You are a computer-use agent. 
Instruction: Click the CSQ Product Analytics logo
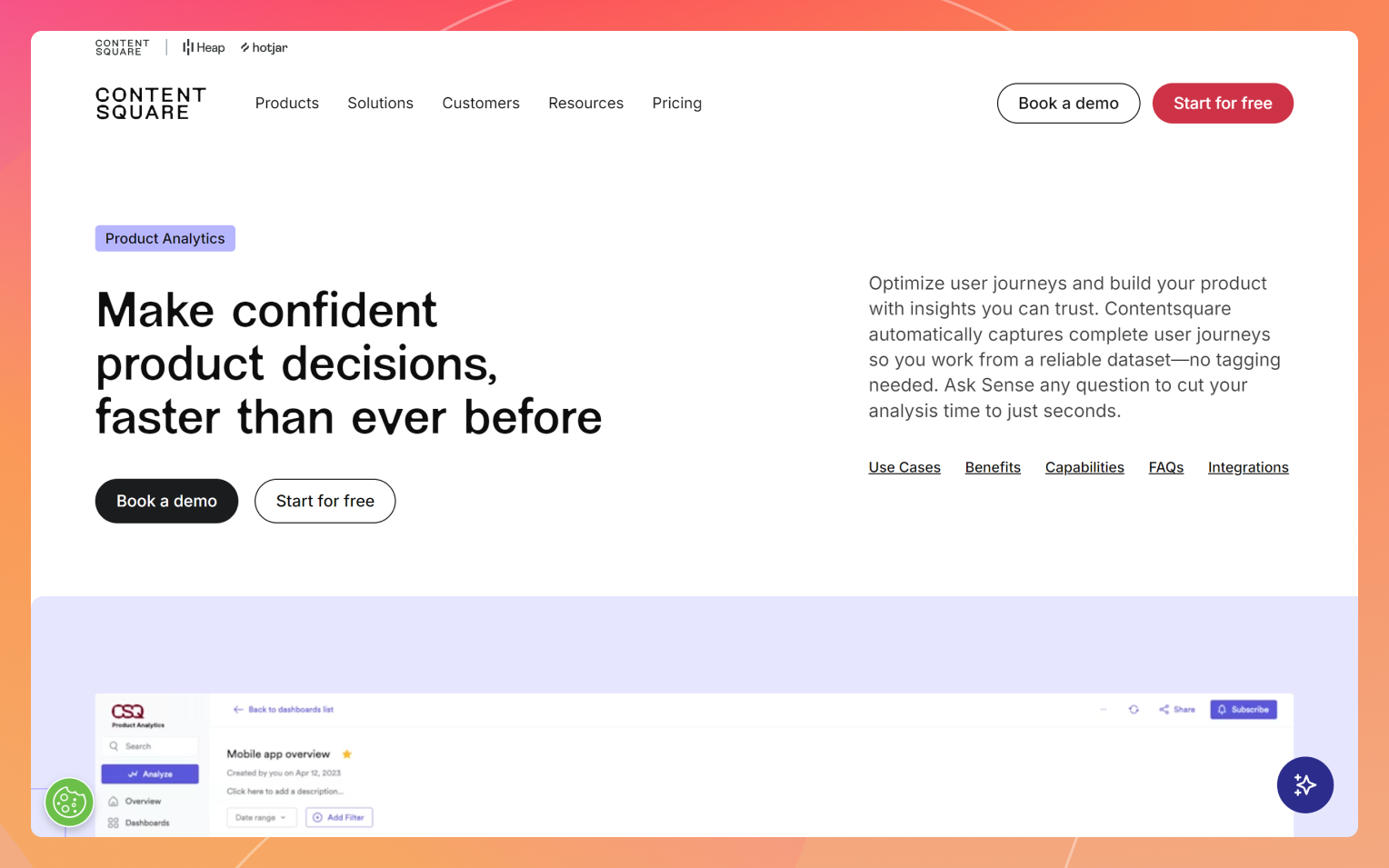(137, 714)
